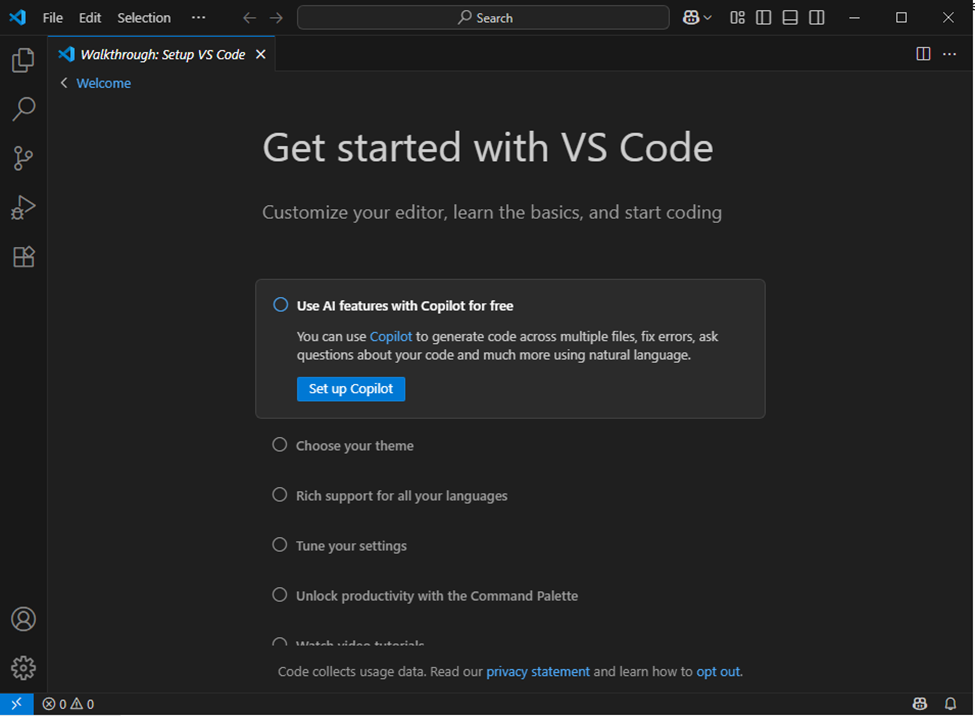Open the Selection menu

[144, 18]
